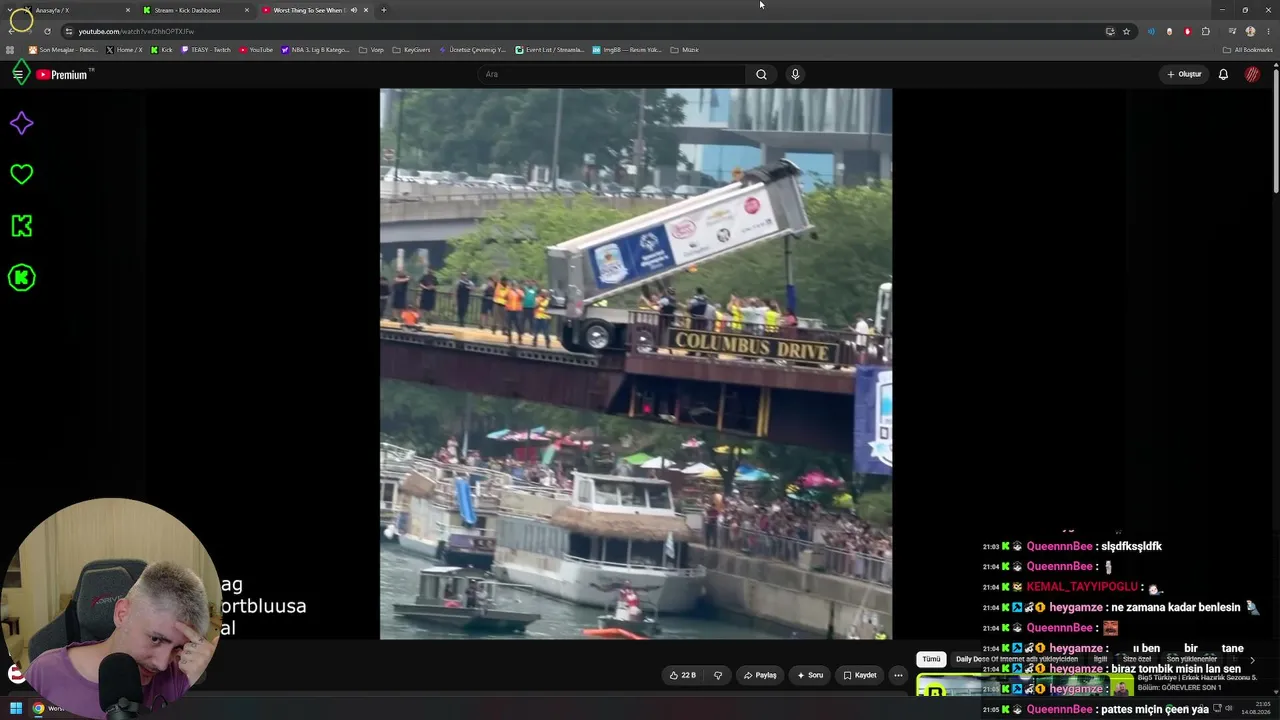
Task: Show more filter chips with the right arrow
Action: pos(1252,660)
